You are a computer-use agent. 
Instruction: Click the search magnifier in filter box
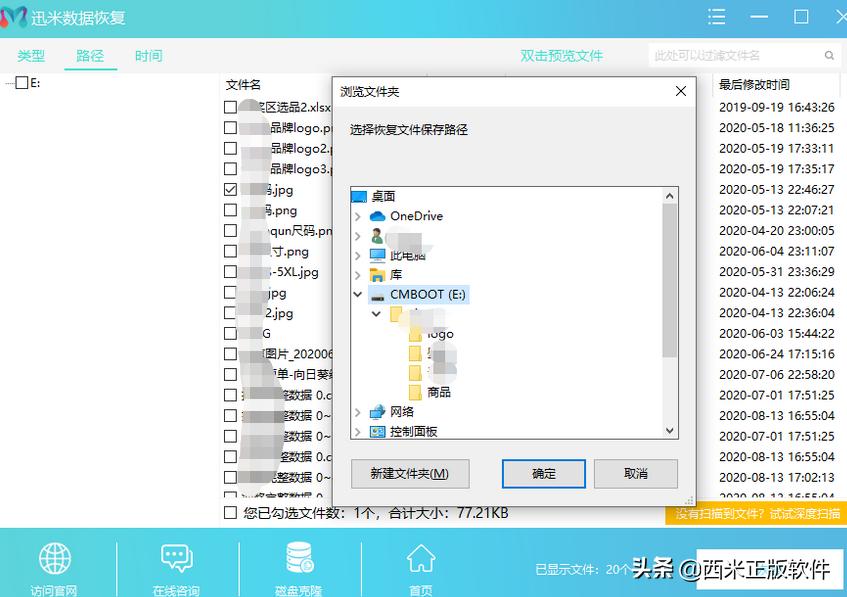(x=830, y=56)
